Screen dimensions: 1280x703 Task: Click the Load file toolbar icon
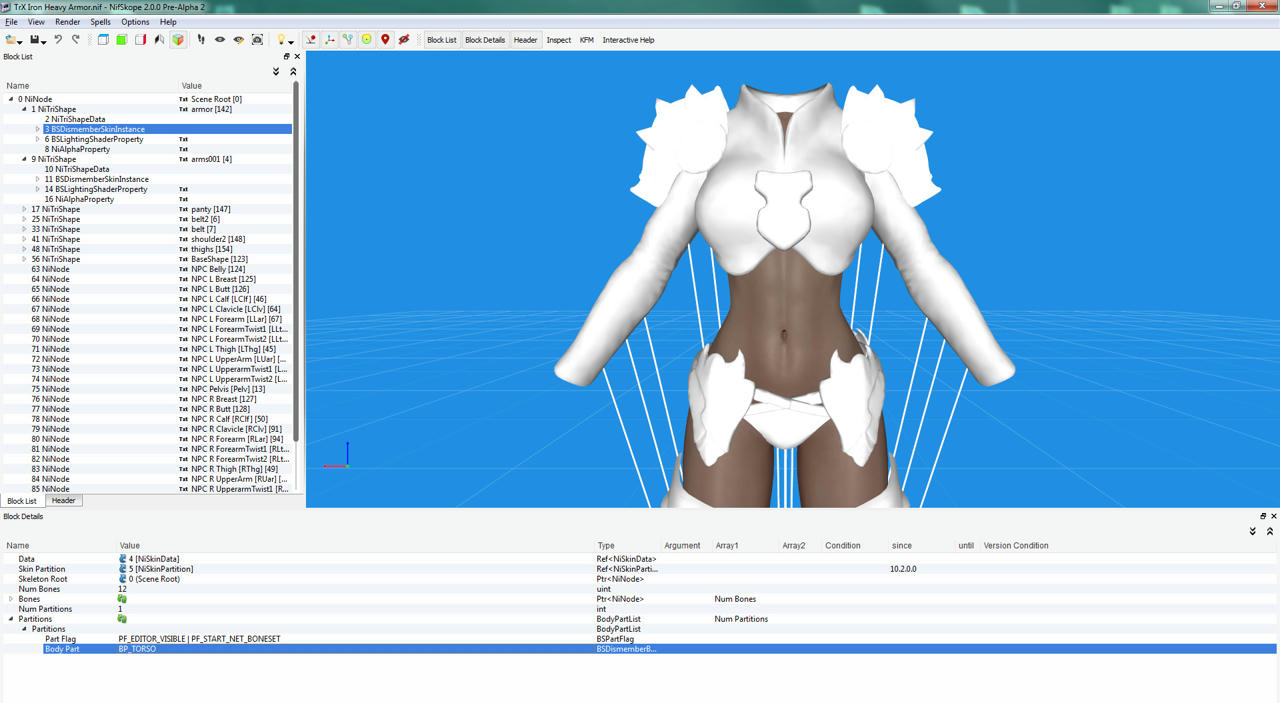pos(11,40)
